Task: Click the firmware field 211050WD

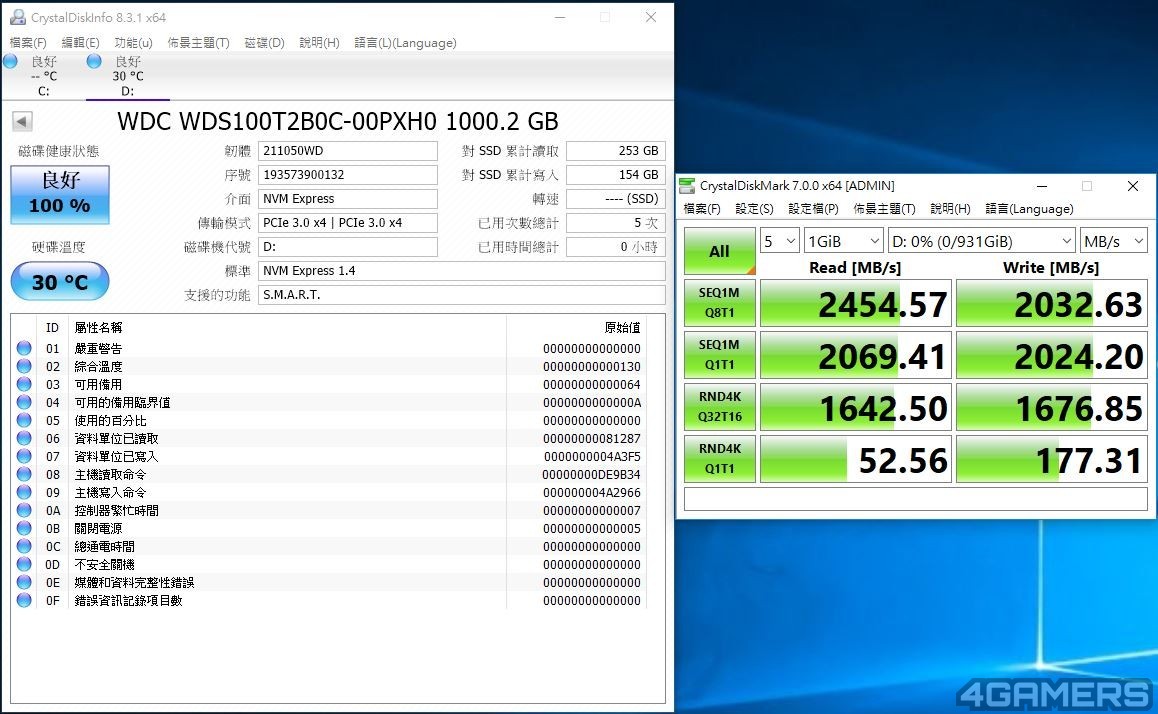Action: click(x=347, y=151)
